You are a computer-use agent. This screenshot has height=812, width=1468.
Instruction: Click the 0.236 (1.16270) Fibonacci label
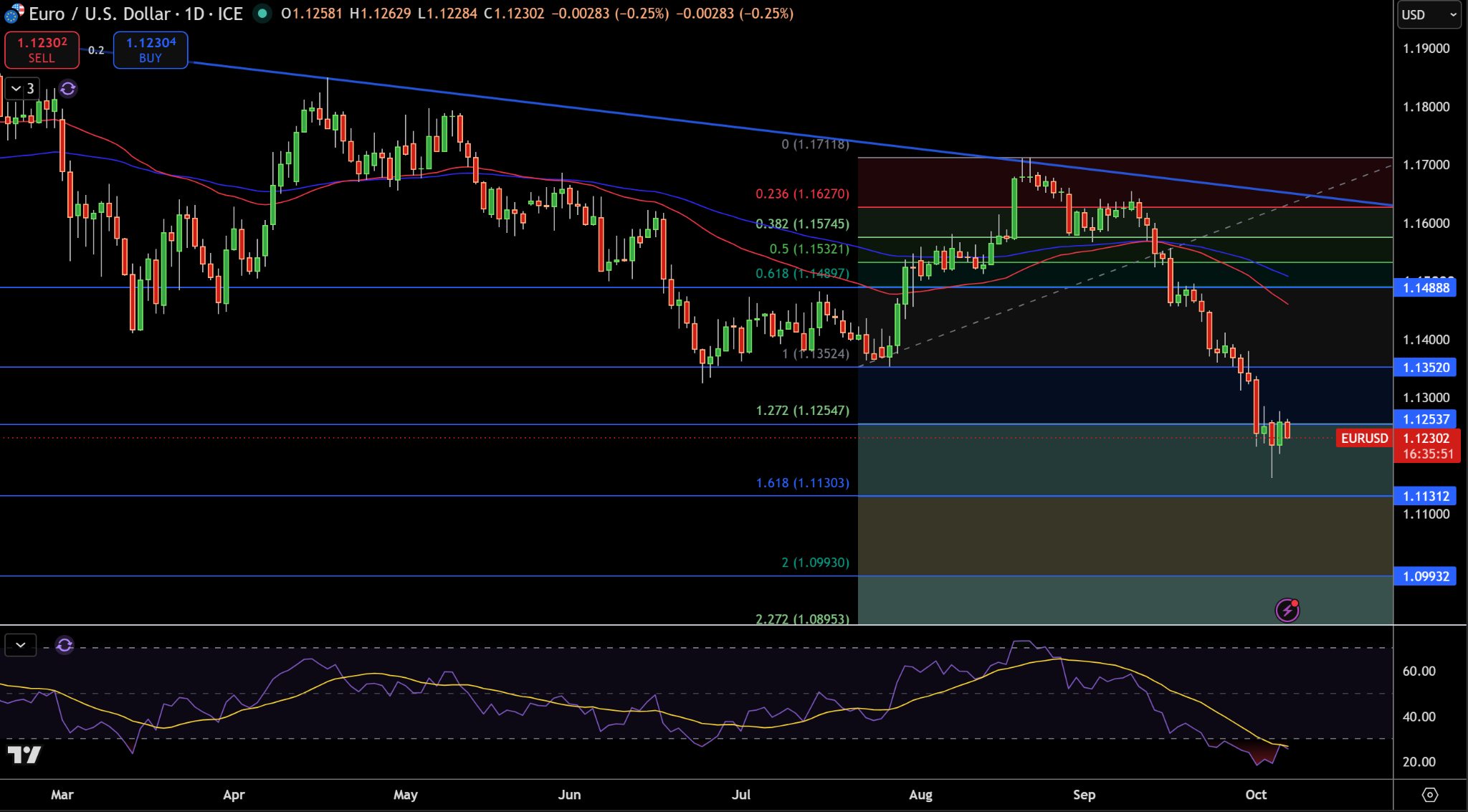(802, 194)
